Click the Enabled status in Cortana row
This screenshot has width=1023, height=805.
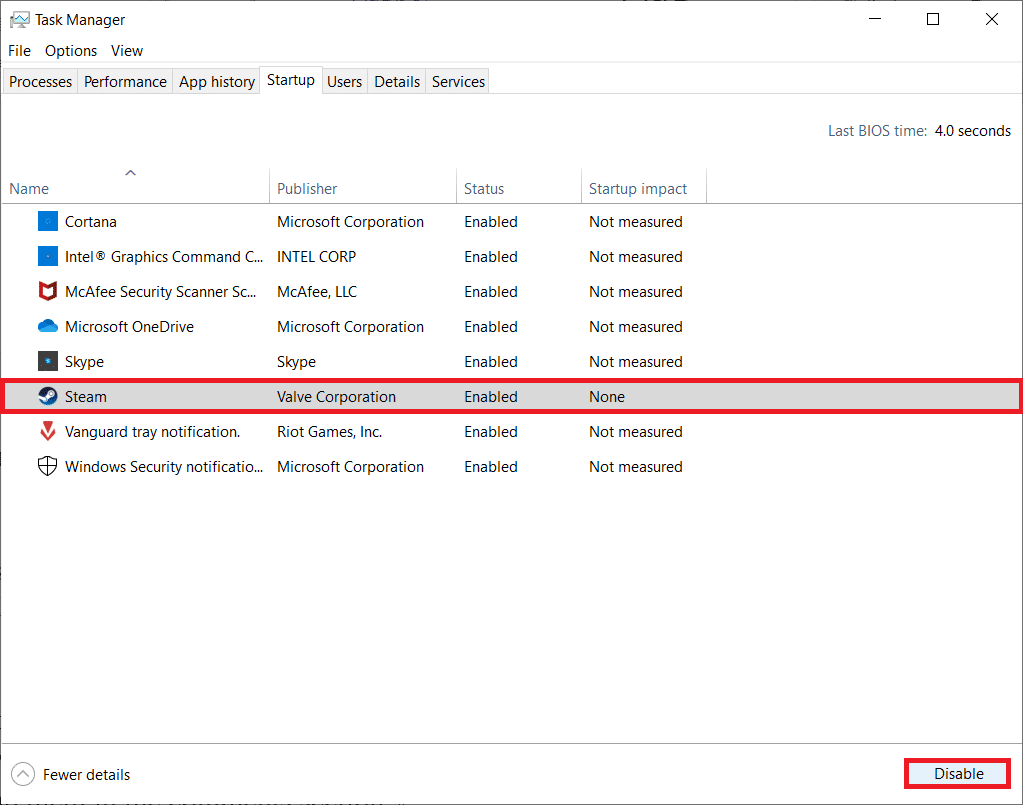tap(491, 222)
